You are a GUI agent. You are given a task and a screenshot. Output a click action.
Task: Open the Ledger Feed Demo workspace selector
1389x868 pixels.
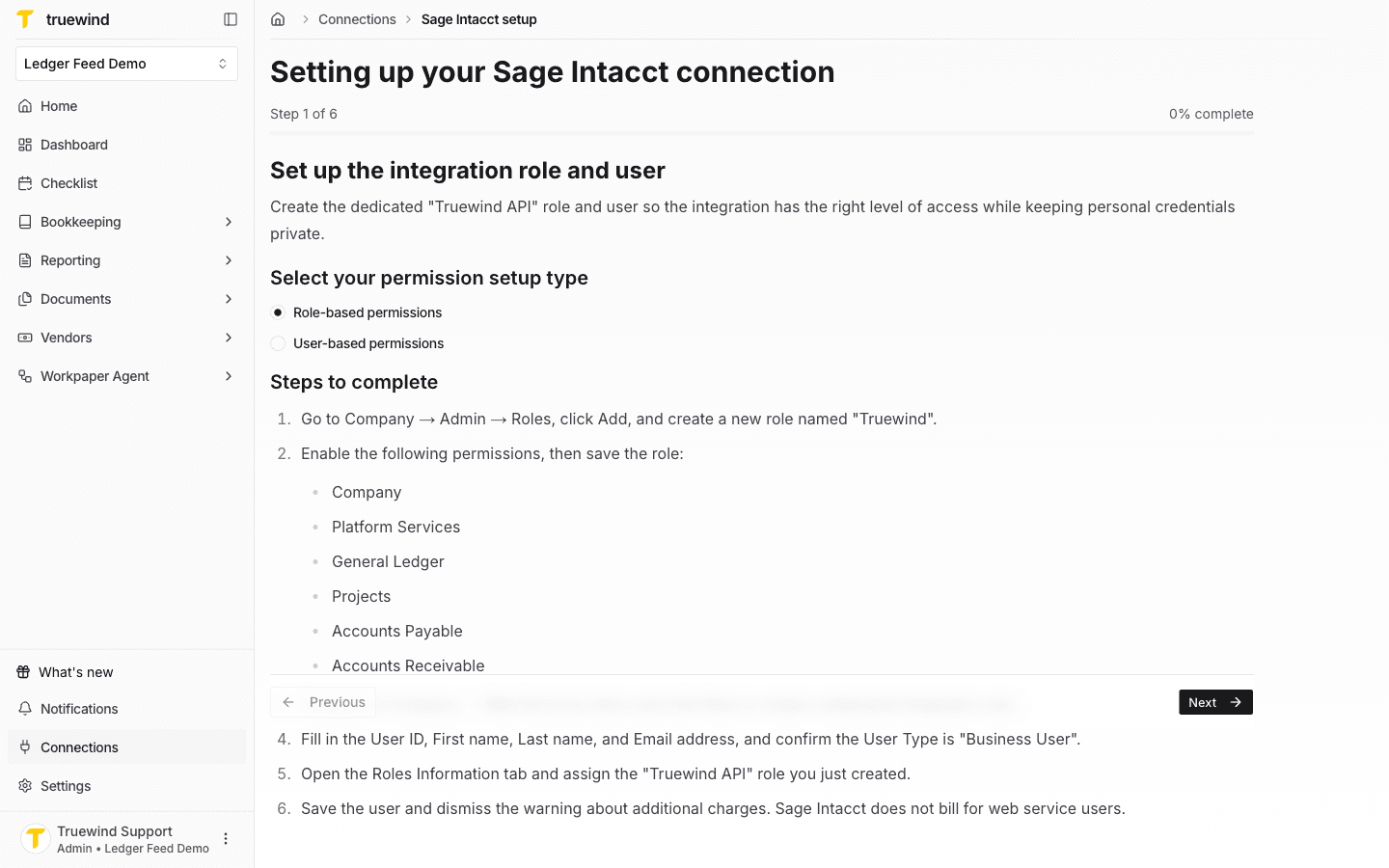tap(126, 63)
